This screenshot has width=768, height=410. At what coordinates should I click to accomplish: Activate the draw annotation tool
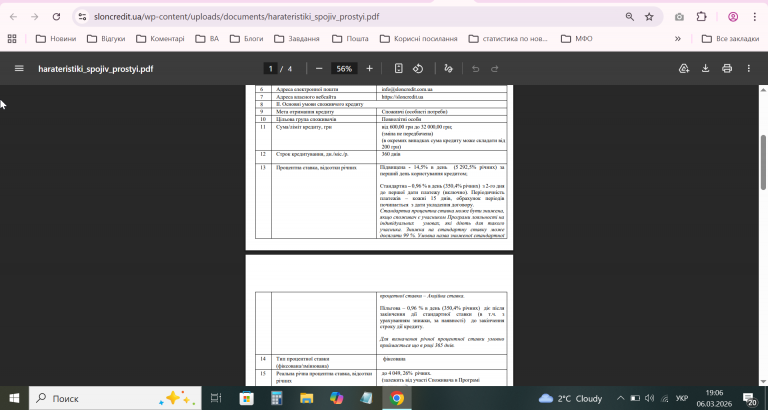448,69
